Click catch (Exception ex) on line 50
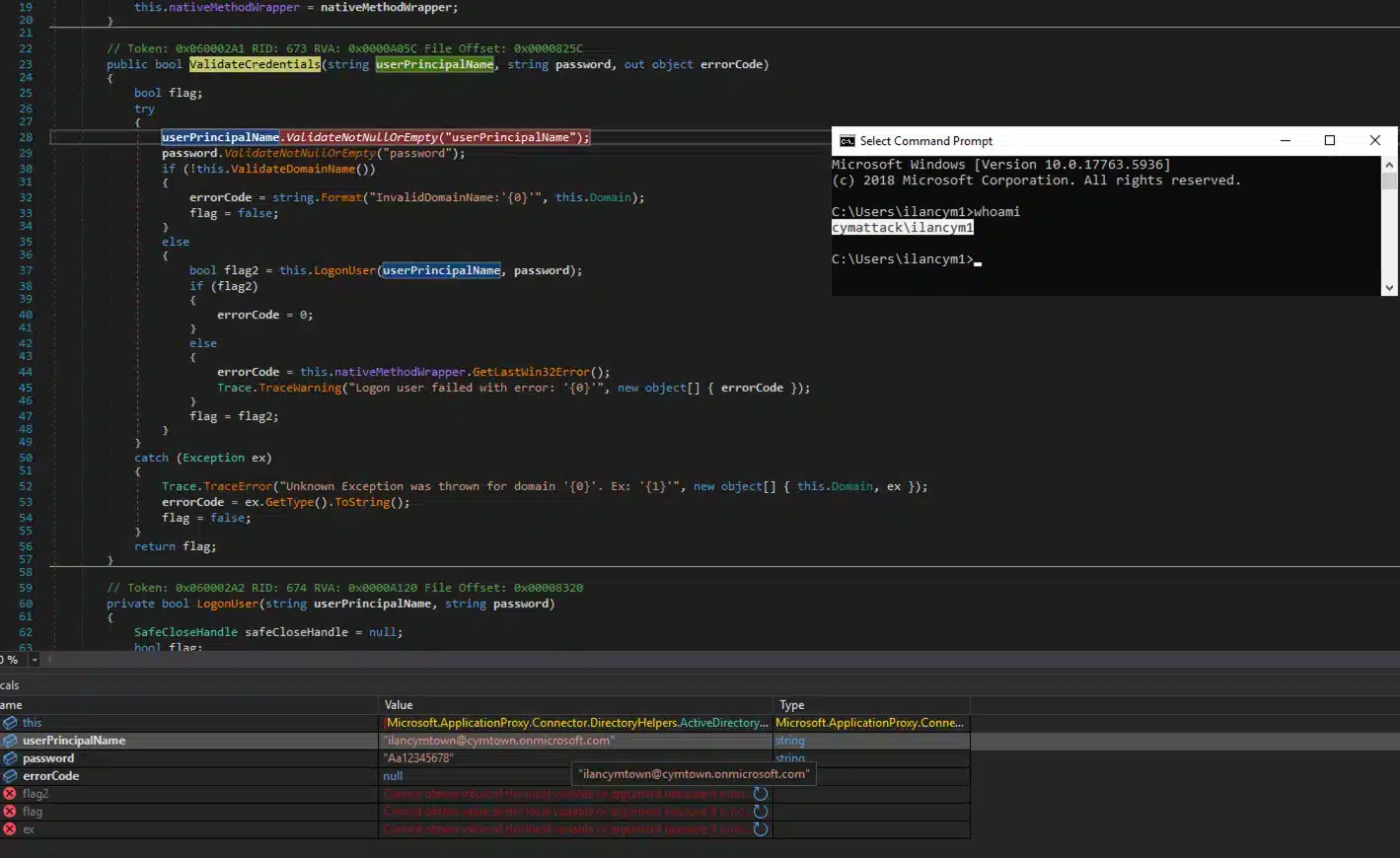This screenshot has height=858, width=1400. [203, 458]
